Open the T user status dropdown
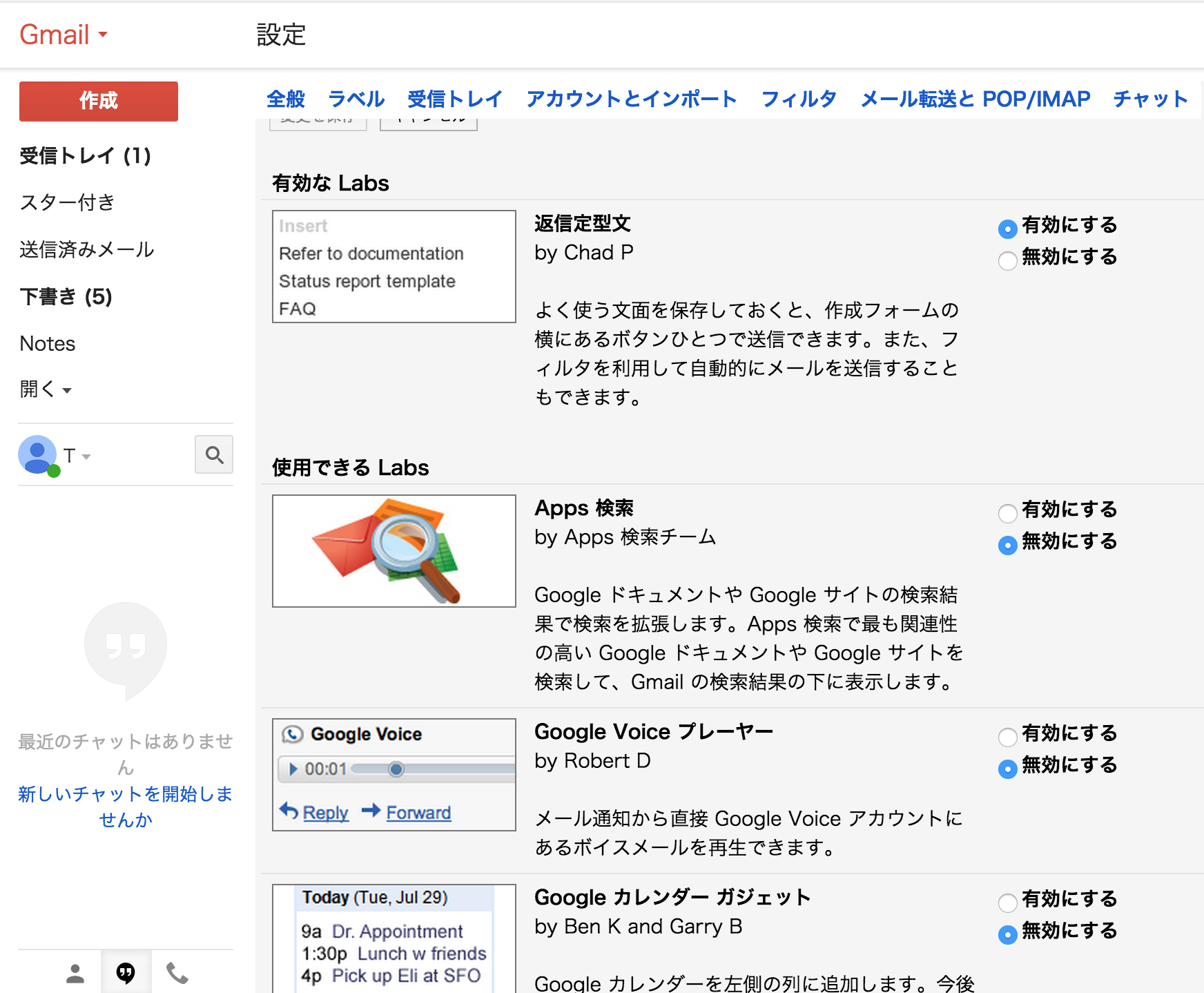1204x993 pixels. point(77,456)
